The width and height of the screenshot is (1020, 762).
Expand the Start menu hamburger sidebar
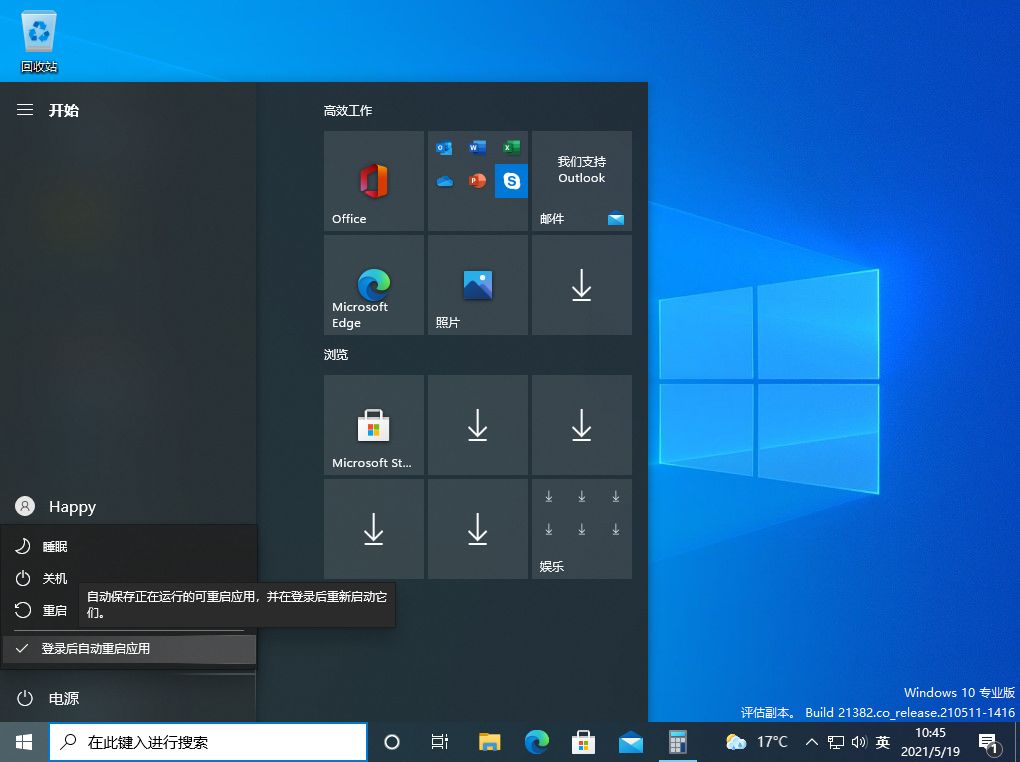[24, 110]
